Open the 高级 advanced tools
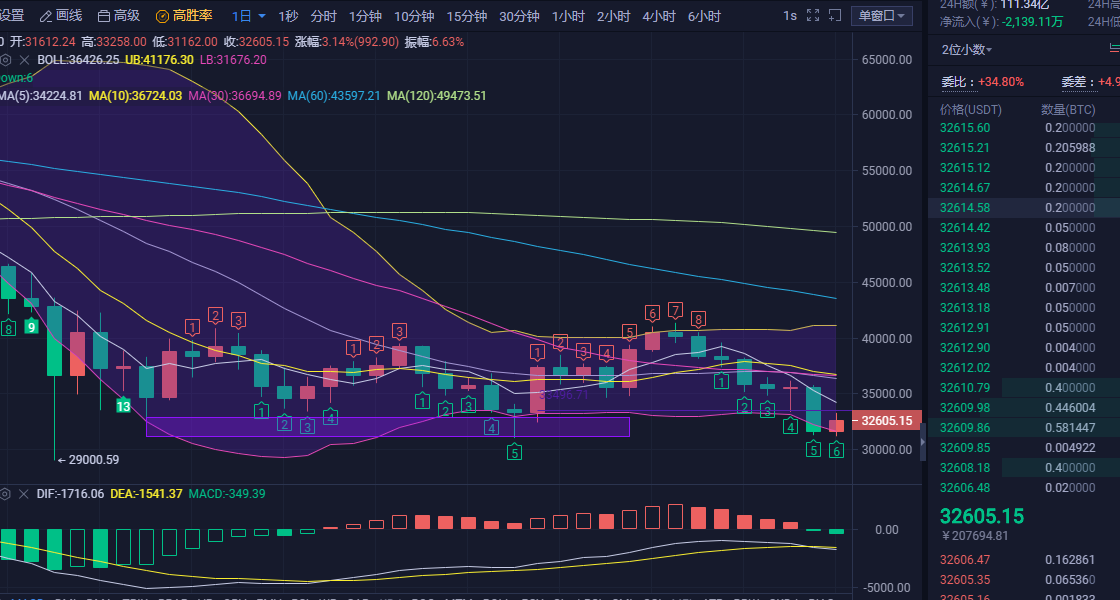 (x=118, y=16)
